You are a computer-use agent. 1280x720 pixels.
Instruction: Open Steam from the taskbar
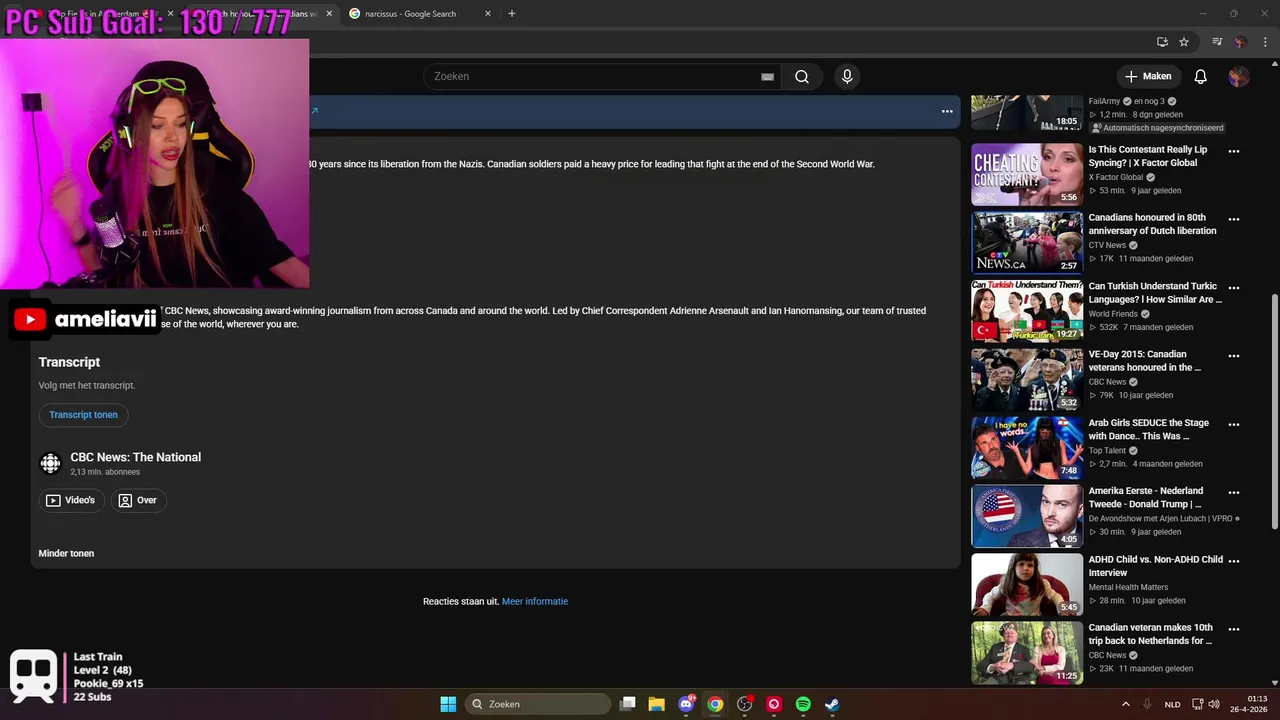(832, 704)
